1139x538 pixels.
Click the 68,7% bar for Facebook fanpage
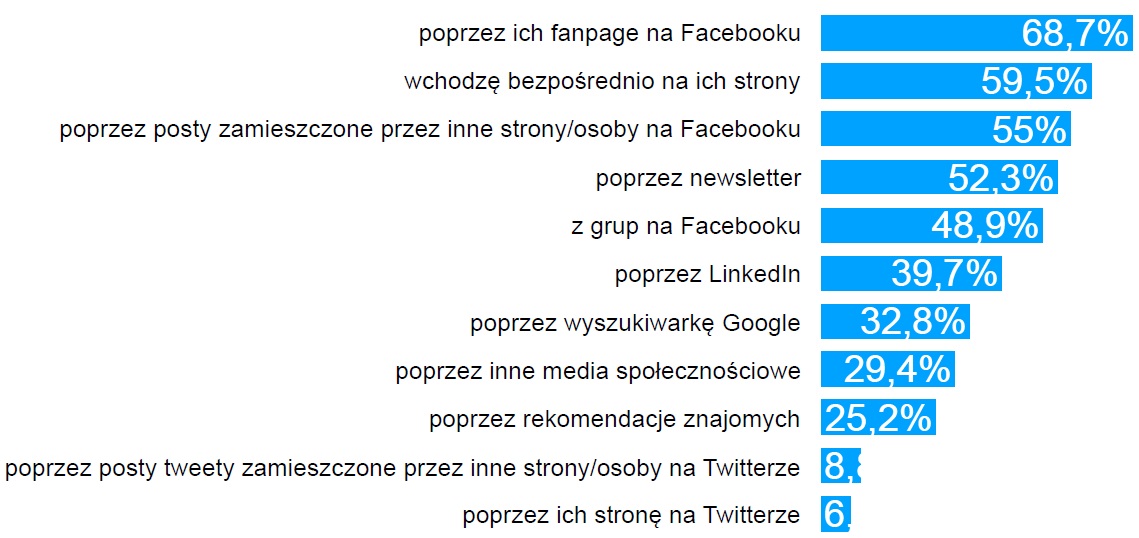(976, 33)
